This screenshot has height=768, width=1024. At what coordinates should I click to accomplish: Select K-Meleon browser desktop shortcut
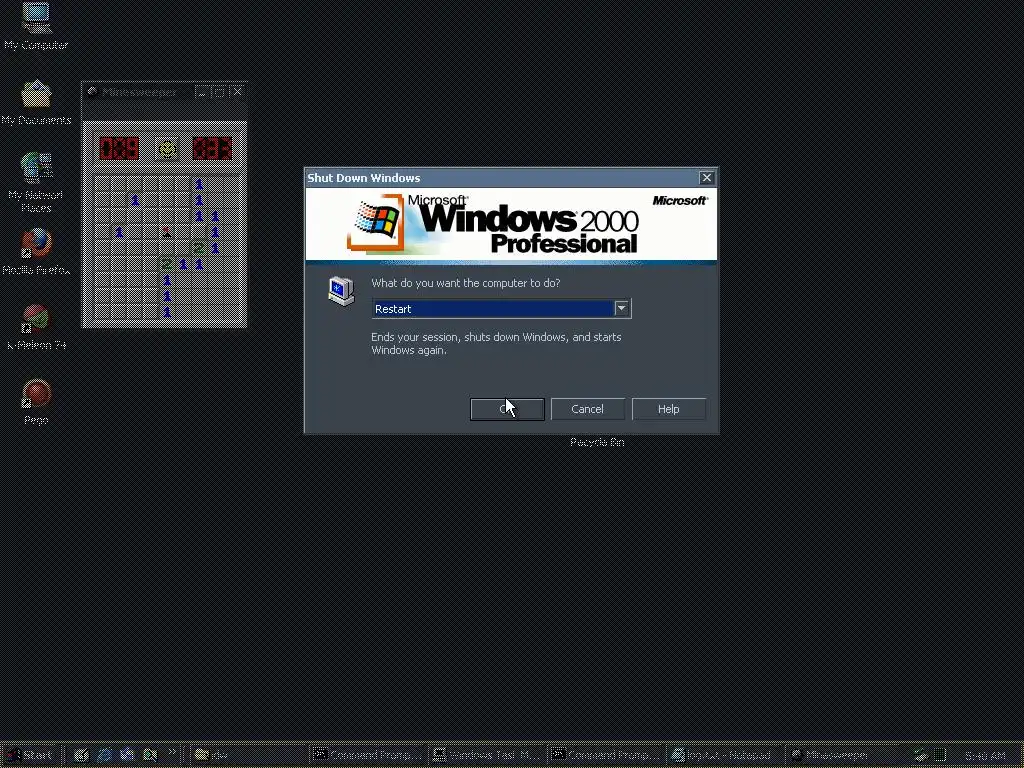pos(36,327)
